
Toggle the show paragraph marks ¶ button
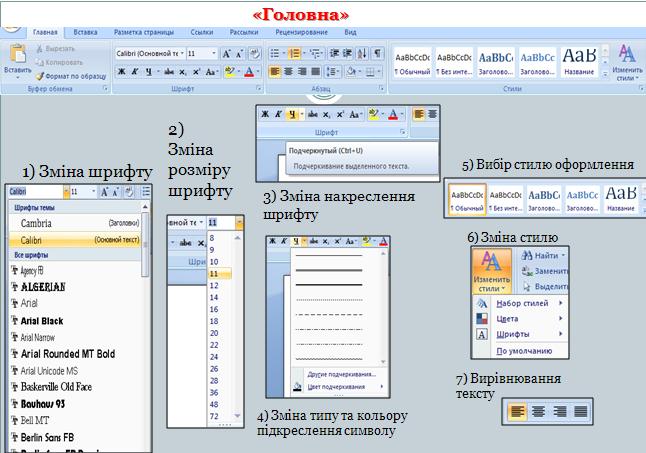377,53
